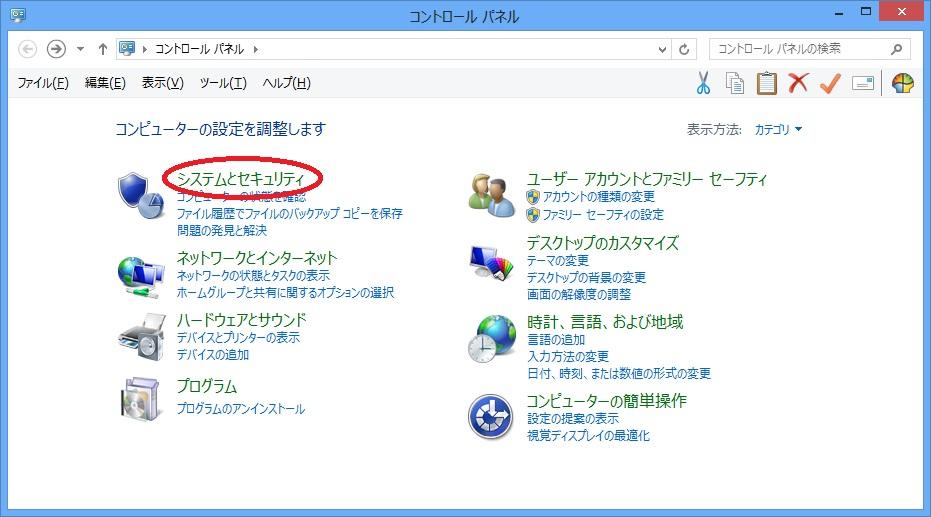Click the Clock and globe region icon

(x=492, y=339)
